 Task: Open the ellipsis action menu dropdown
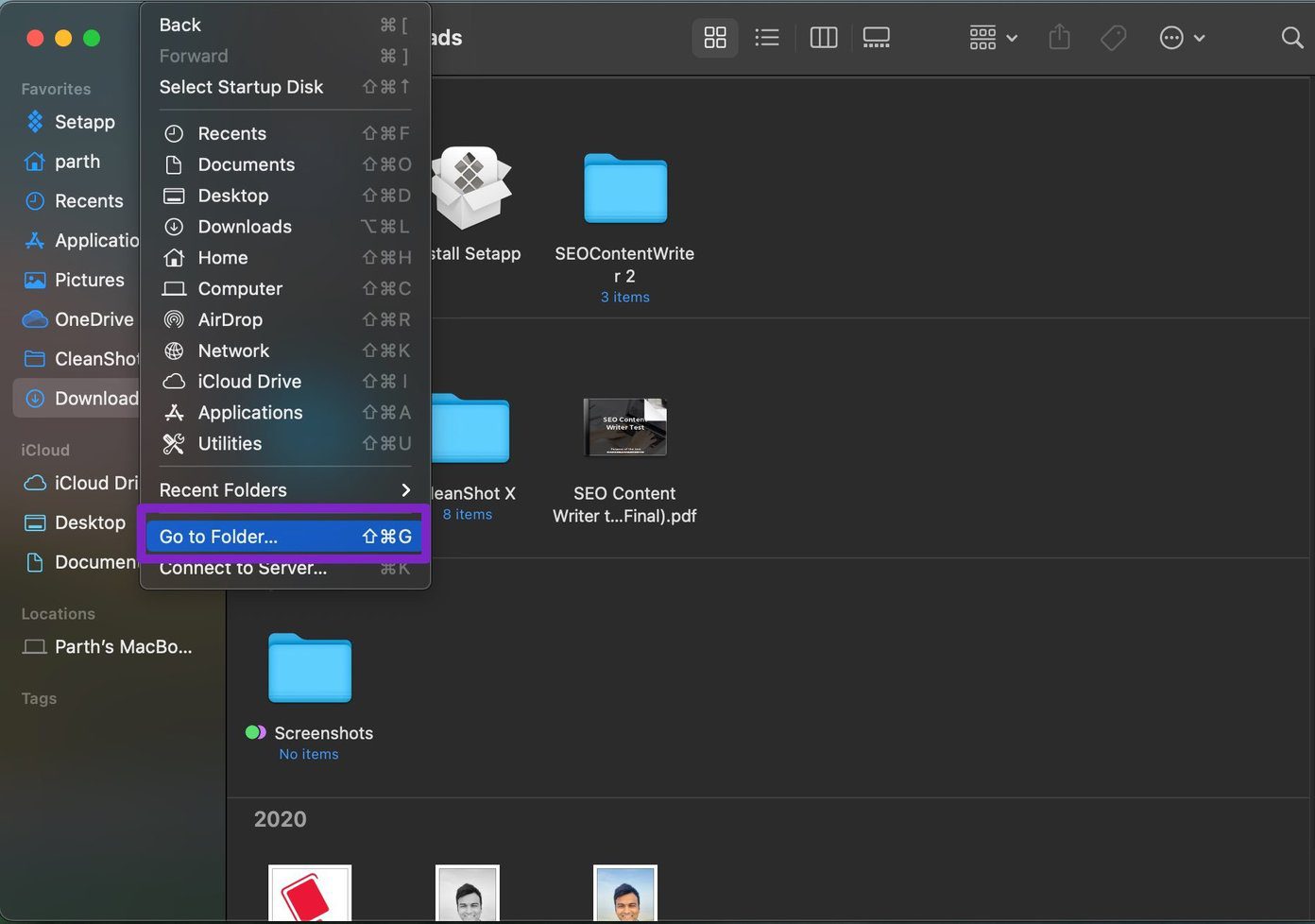1182,38
